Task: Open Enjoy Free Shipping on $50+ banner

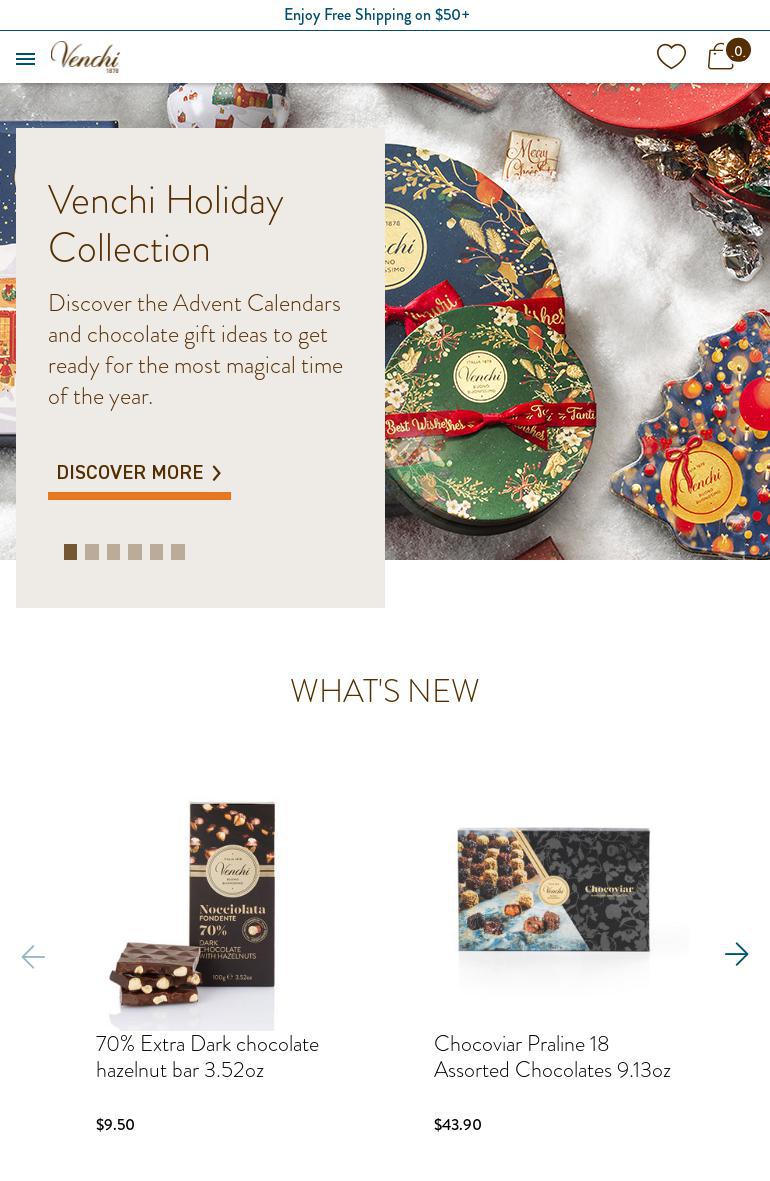Action: coord(377,15)
